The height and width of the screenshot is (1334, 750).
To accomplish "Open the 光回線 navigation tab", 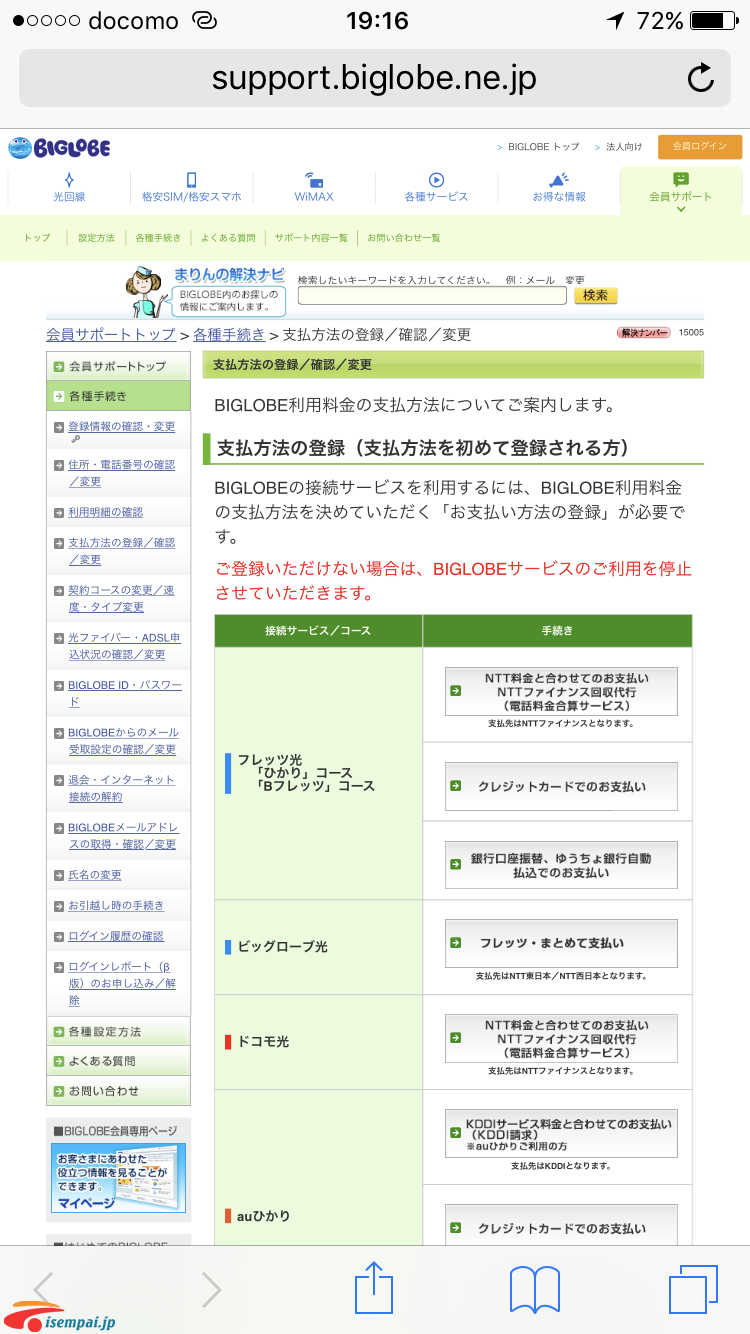I will (69, 188).
